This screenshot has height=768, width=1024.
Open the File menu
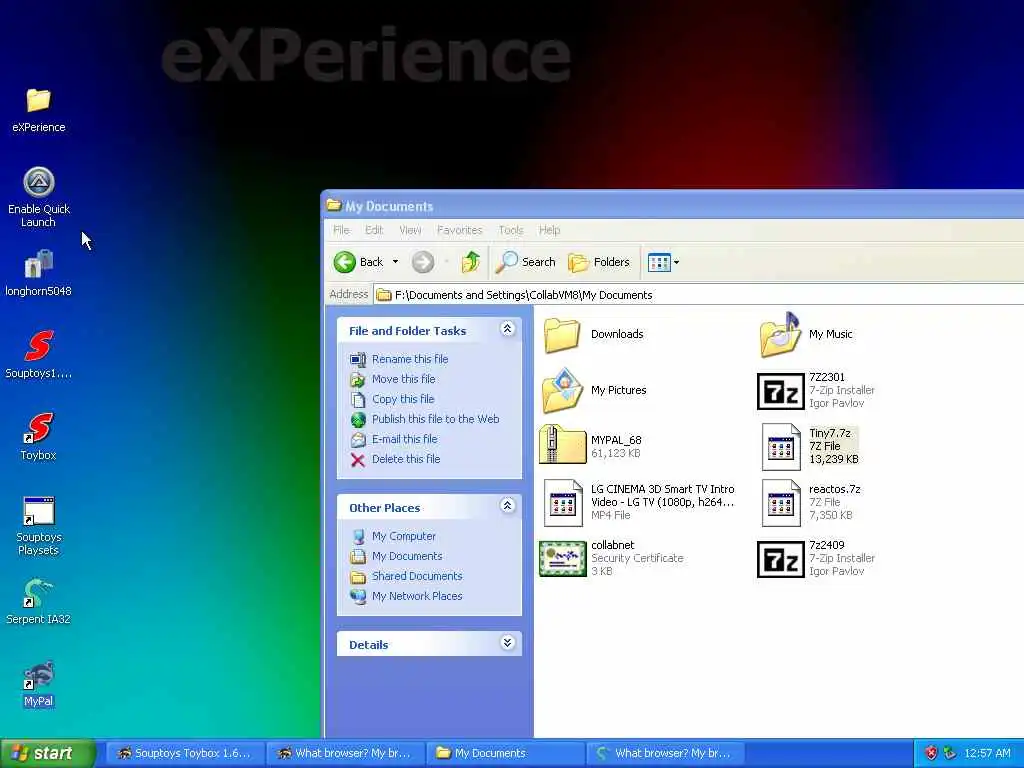pyautogui.click(x=341, y=230)
